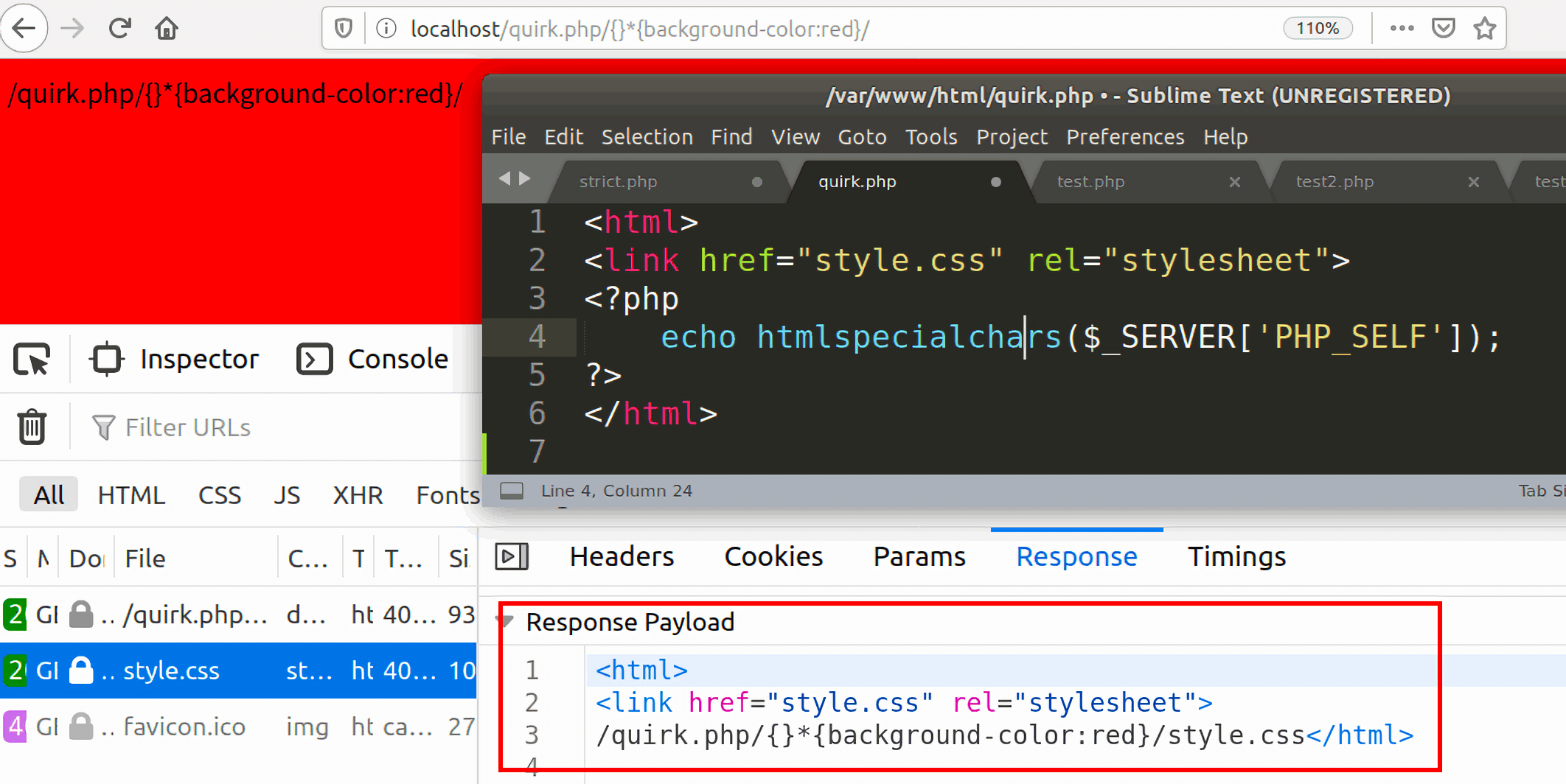Filter network requests by CSS
Image resolution: width=1566 pixels, height=784 pixels.
(220, 495)
